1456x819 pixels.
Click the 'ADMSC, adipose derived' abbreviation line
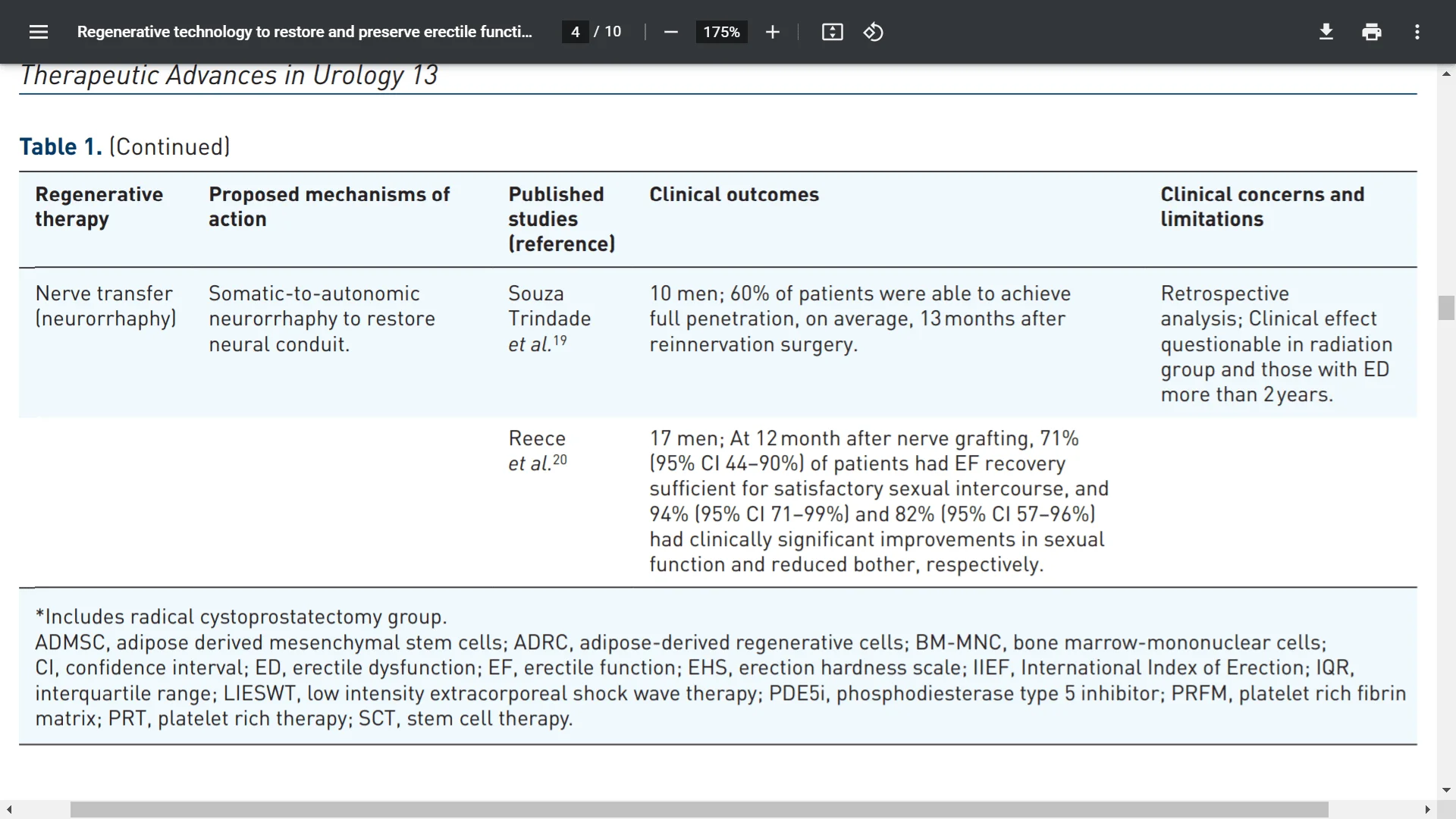point(680,642)
